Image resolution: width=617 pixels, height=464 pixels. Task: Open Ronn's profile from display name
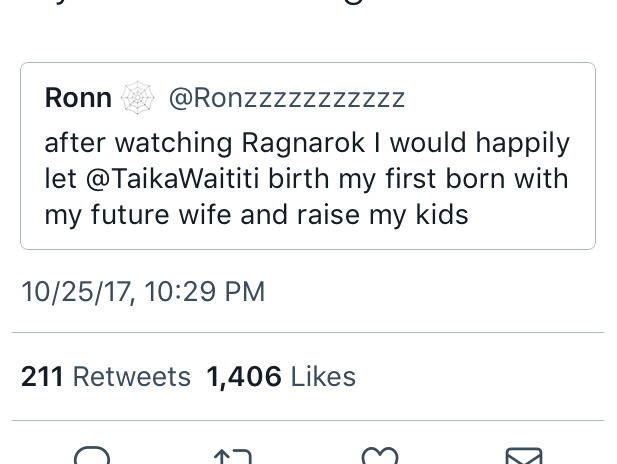pos(78,98)
